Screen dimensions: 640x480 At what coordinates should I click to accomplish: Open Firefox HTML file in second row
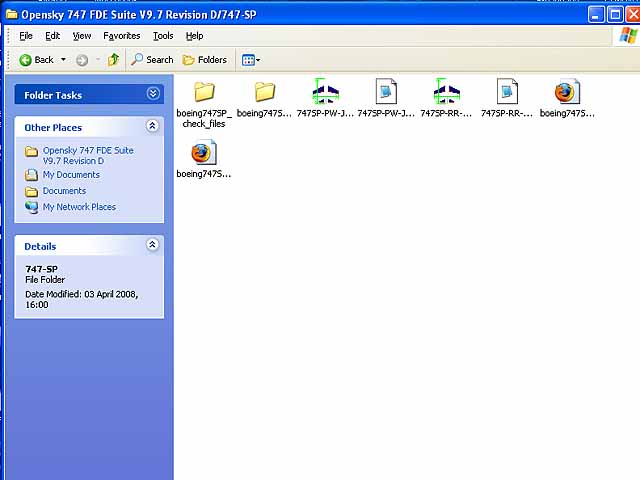[x=203, y=153]
